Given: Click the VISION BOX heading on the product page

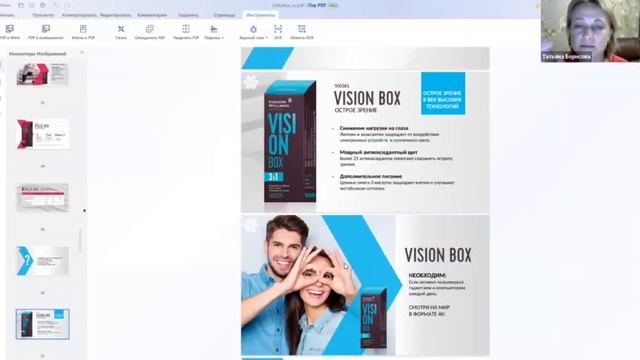Looking at the screenshot, I should [x=367, y=98].
